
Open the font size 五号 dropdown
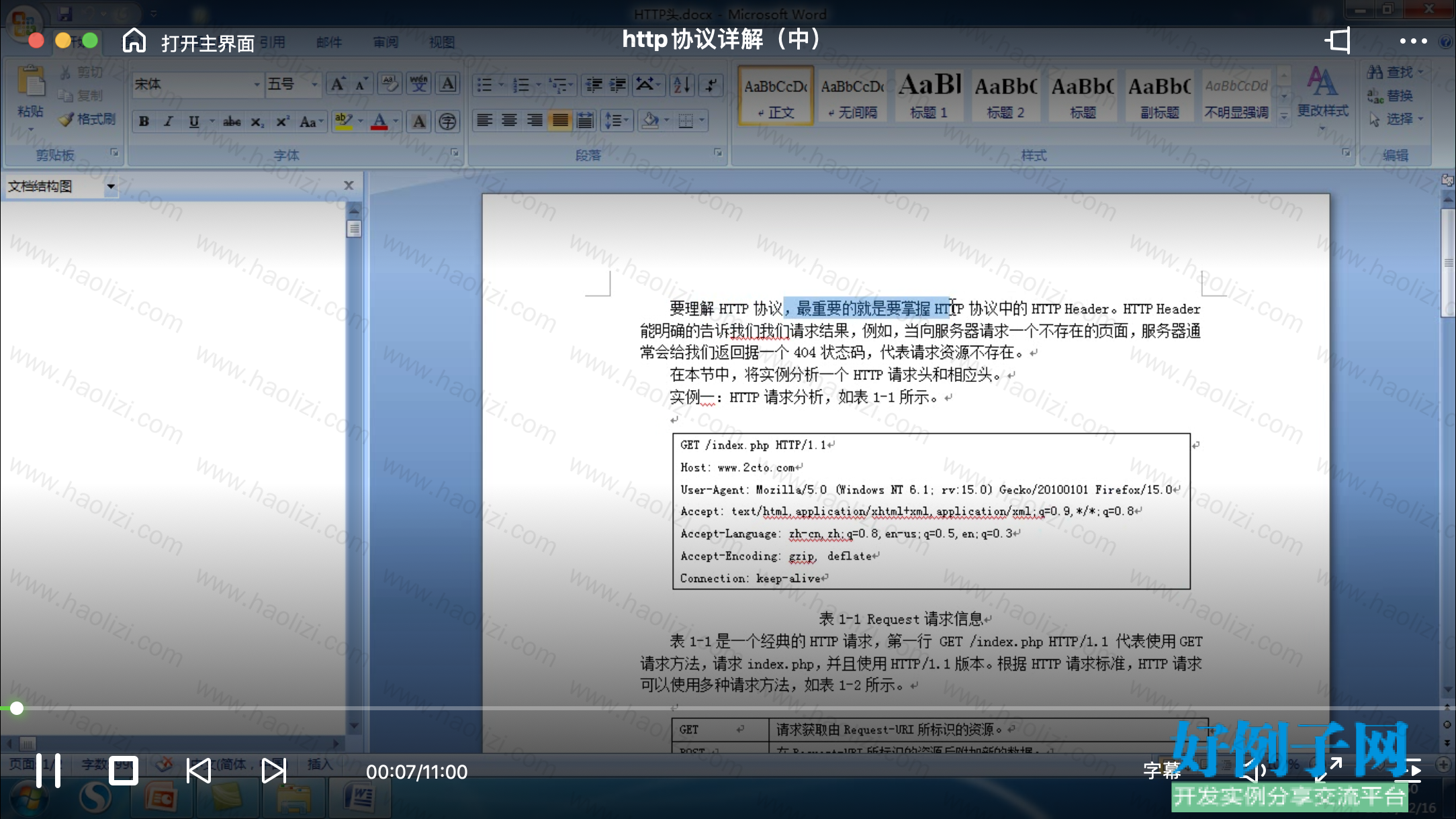314,85
